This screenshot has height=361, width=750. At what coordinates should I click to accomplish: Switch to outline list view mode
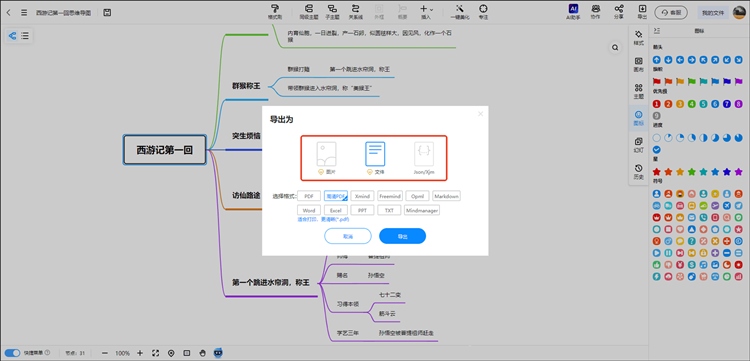coord(25,35)
